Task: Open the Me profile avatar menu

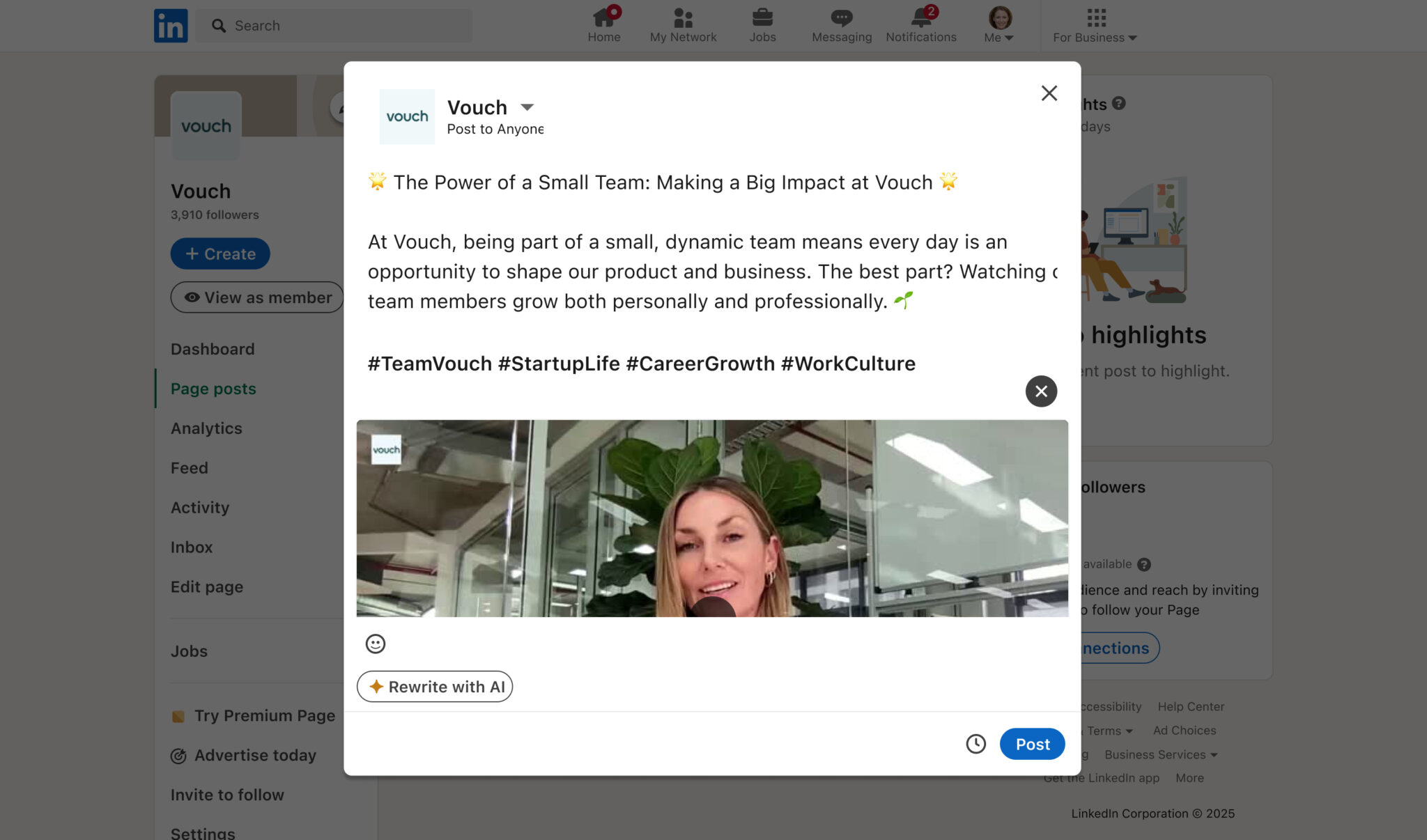Action: click(x=999, y=25)
